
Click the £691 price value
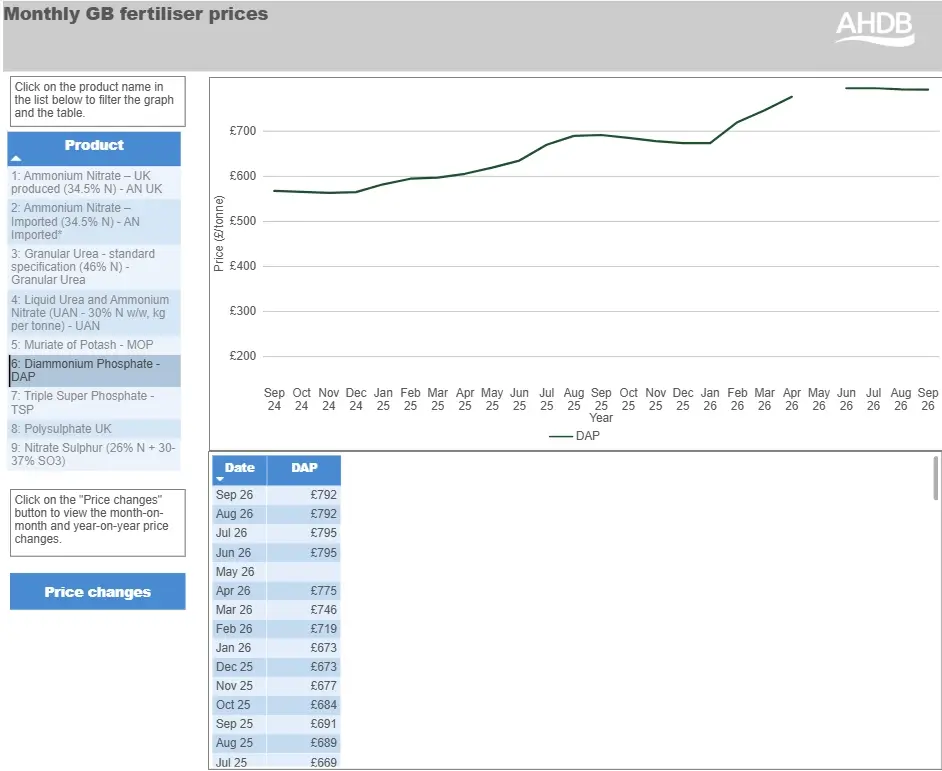[323, 724]
